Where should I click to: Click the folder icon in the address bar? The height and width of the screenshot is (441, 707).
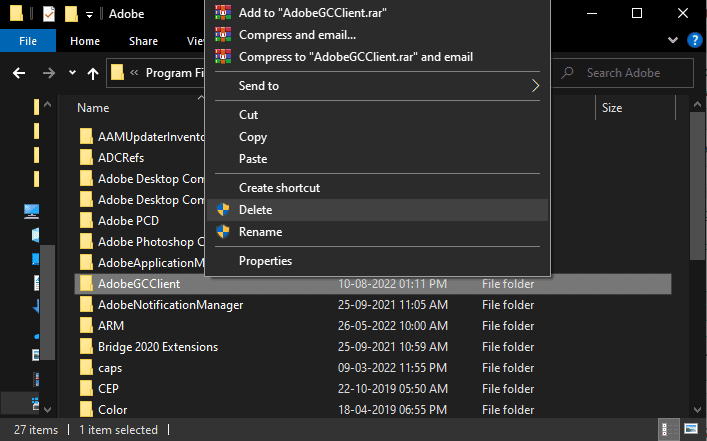[x=117, y=73]
